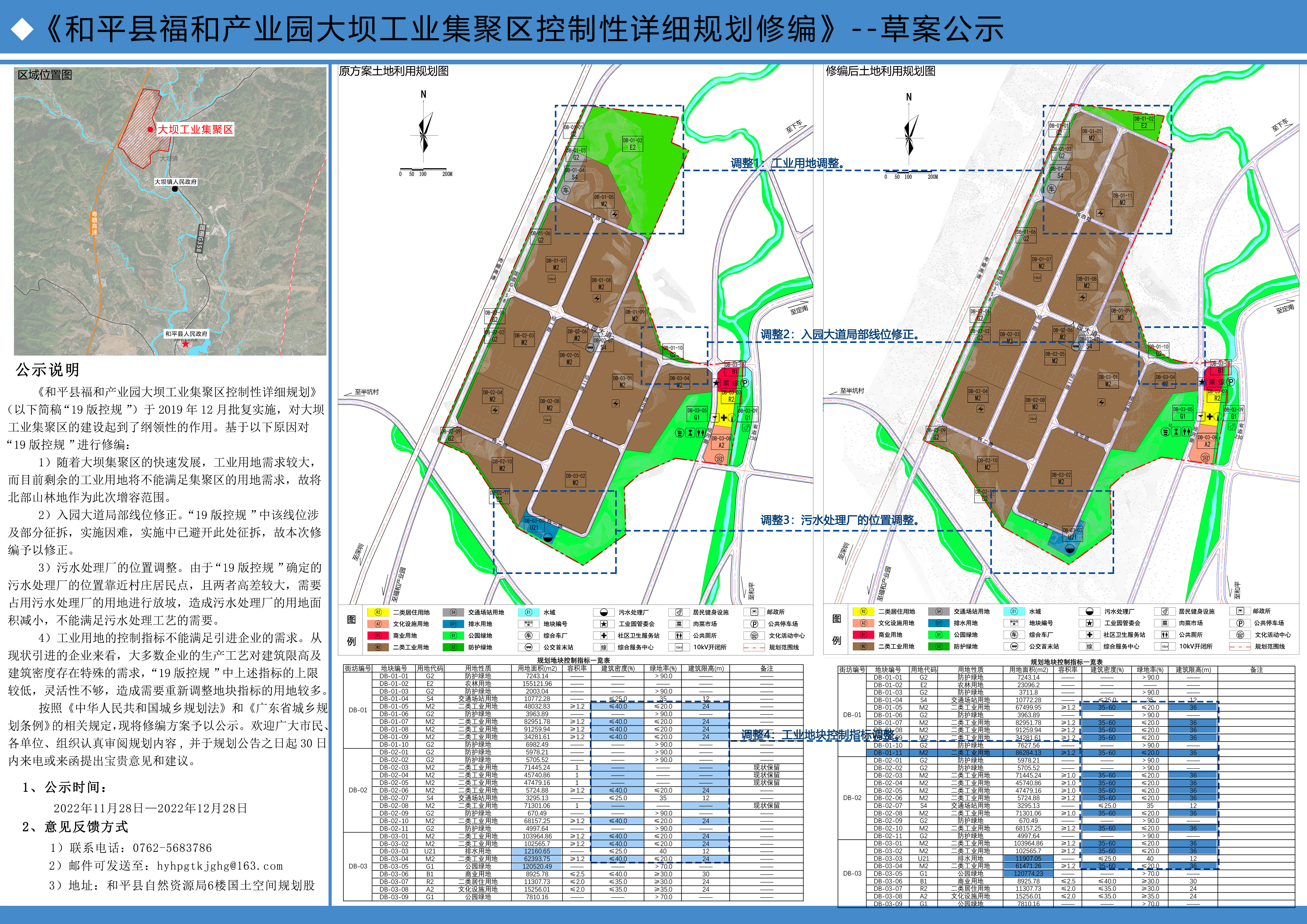Click the fitness facilities icon in revised-plan legend

click(x=1165, y=612)
